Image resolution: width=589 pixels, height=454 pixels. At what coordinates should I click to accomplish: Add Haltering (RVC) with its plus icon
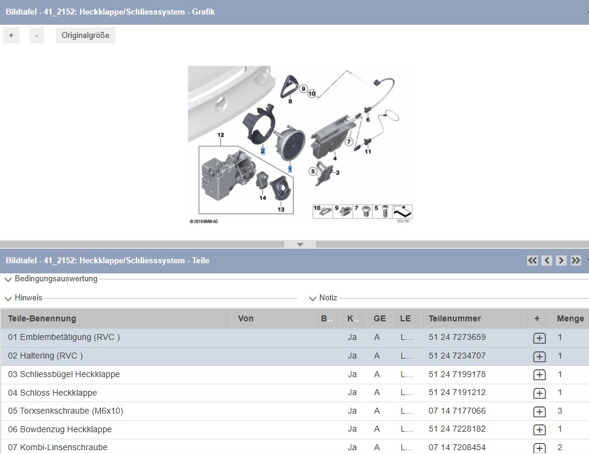[x=539, y=356]
